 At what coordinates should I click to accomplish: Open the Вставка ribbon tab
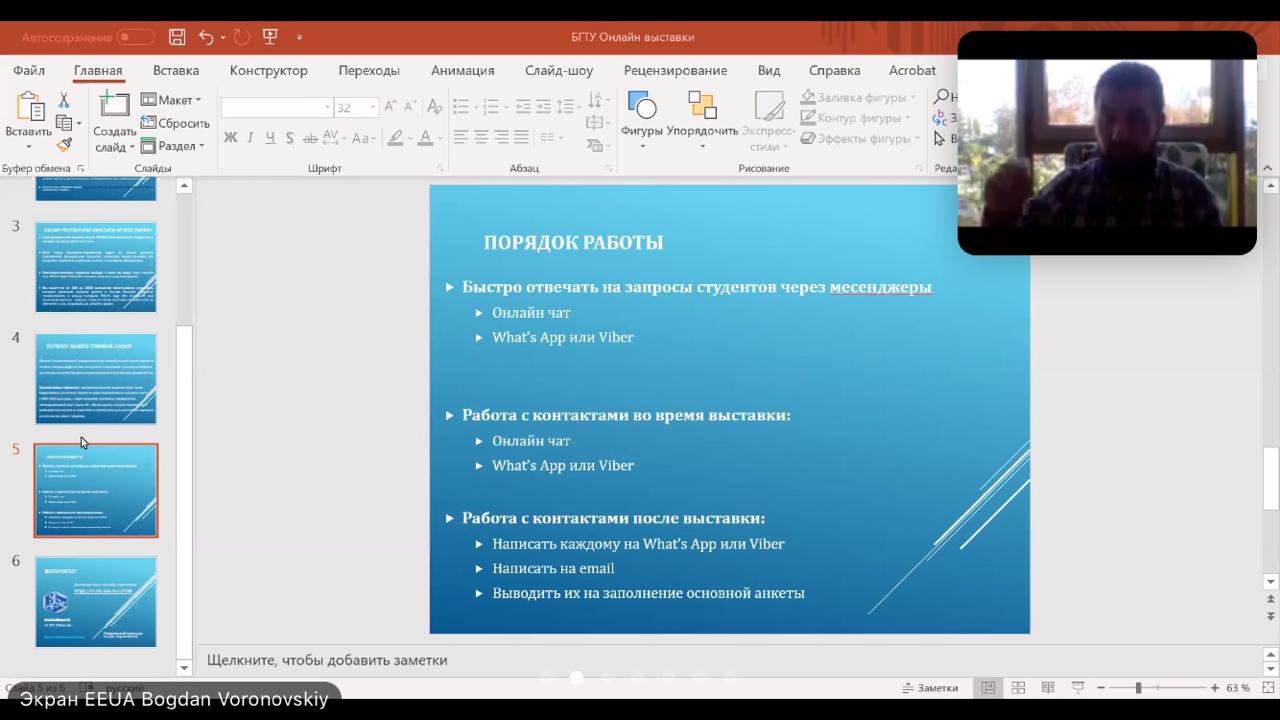click(x=176, y=70)
